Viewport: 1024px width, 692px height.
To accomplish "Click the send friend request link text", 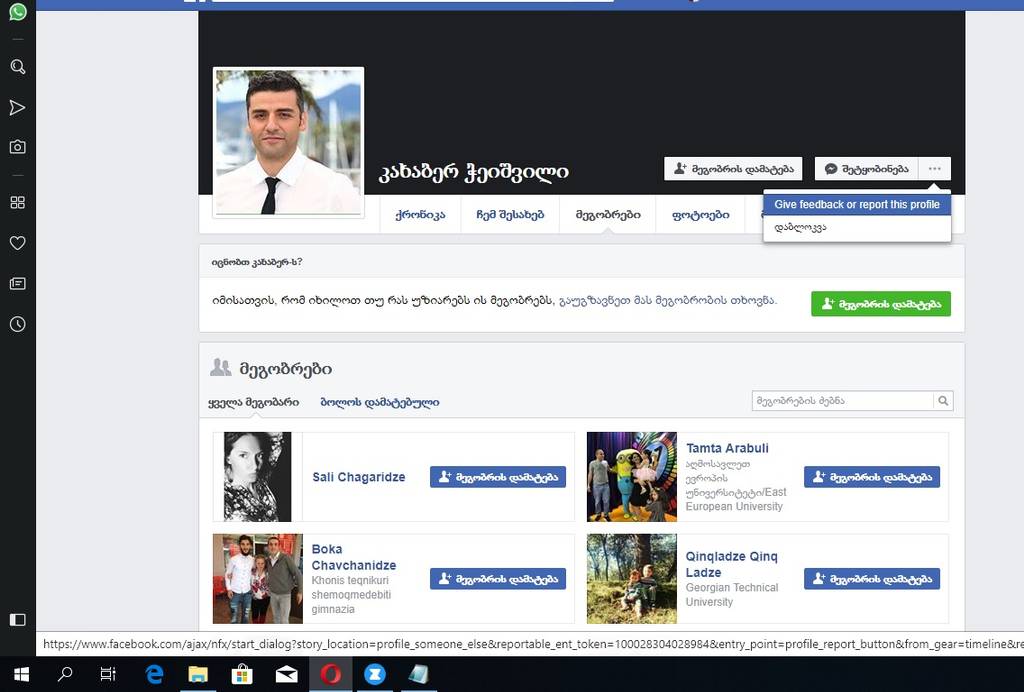I will [x=668, y=300].
